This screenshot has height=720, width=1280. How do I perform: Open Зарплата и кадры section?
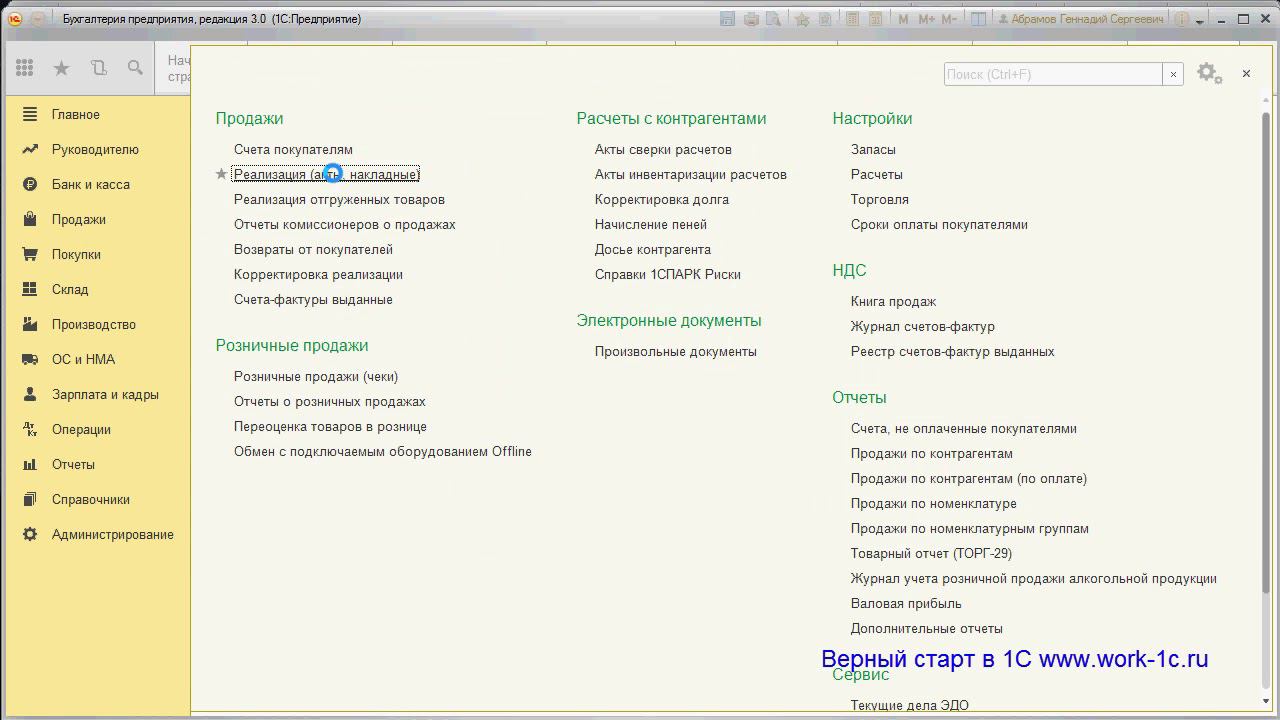[x=105, y=394]
